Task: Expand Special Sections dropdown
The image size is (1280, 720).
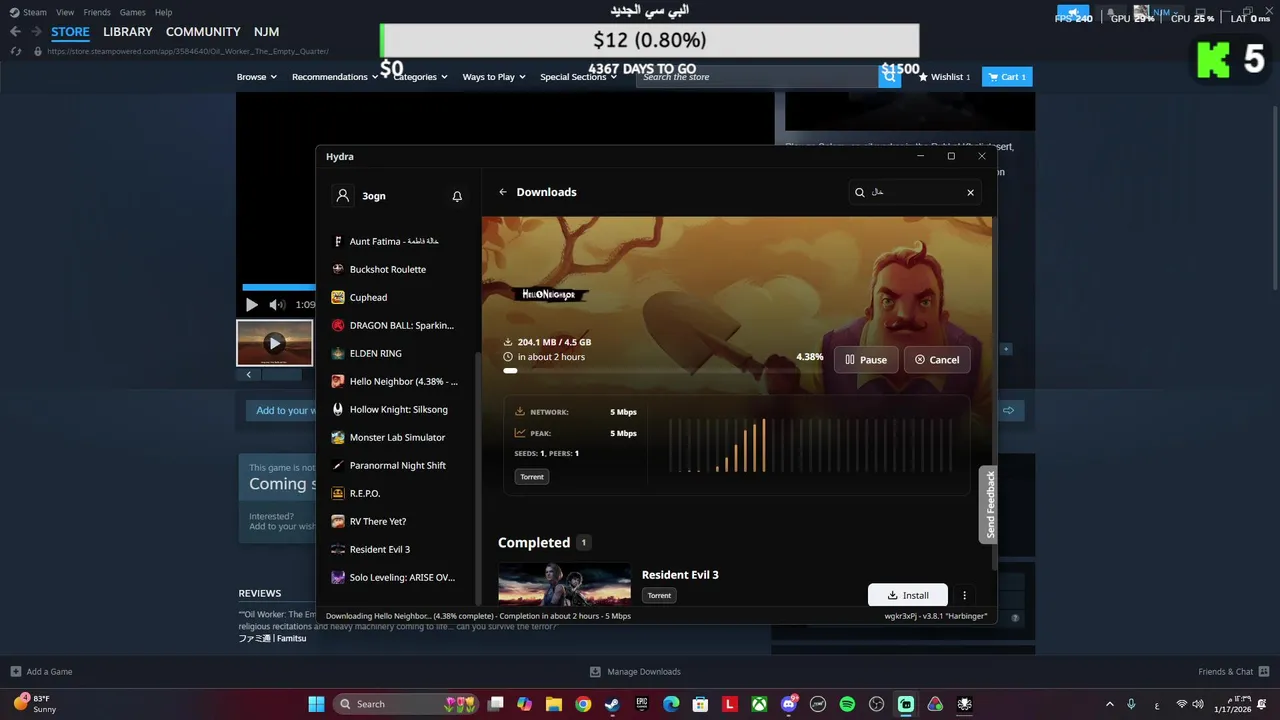Action: point(578,77)
